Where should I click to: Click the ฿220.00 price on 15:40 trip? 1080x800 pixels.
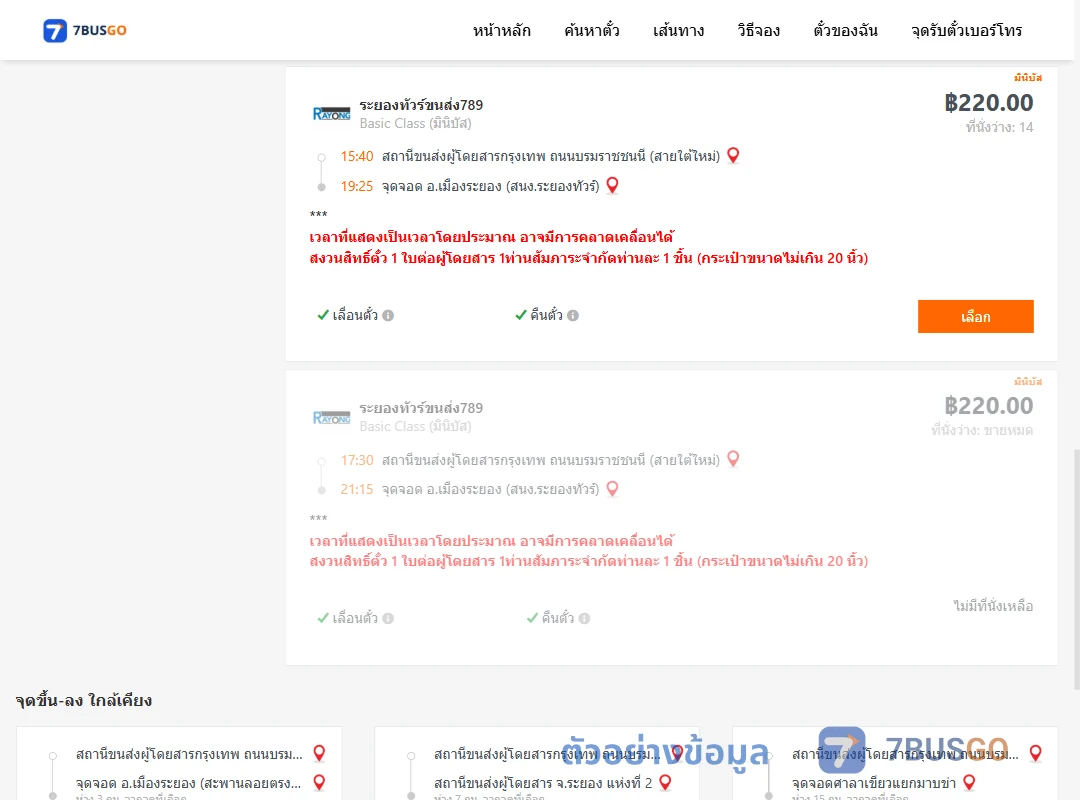988,103
